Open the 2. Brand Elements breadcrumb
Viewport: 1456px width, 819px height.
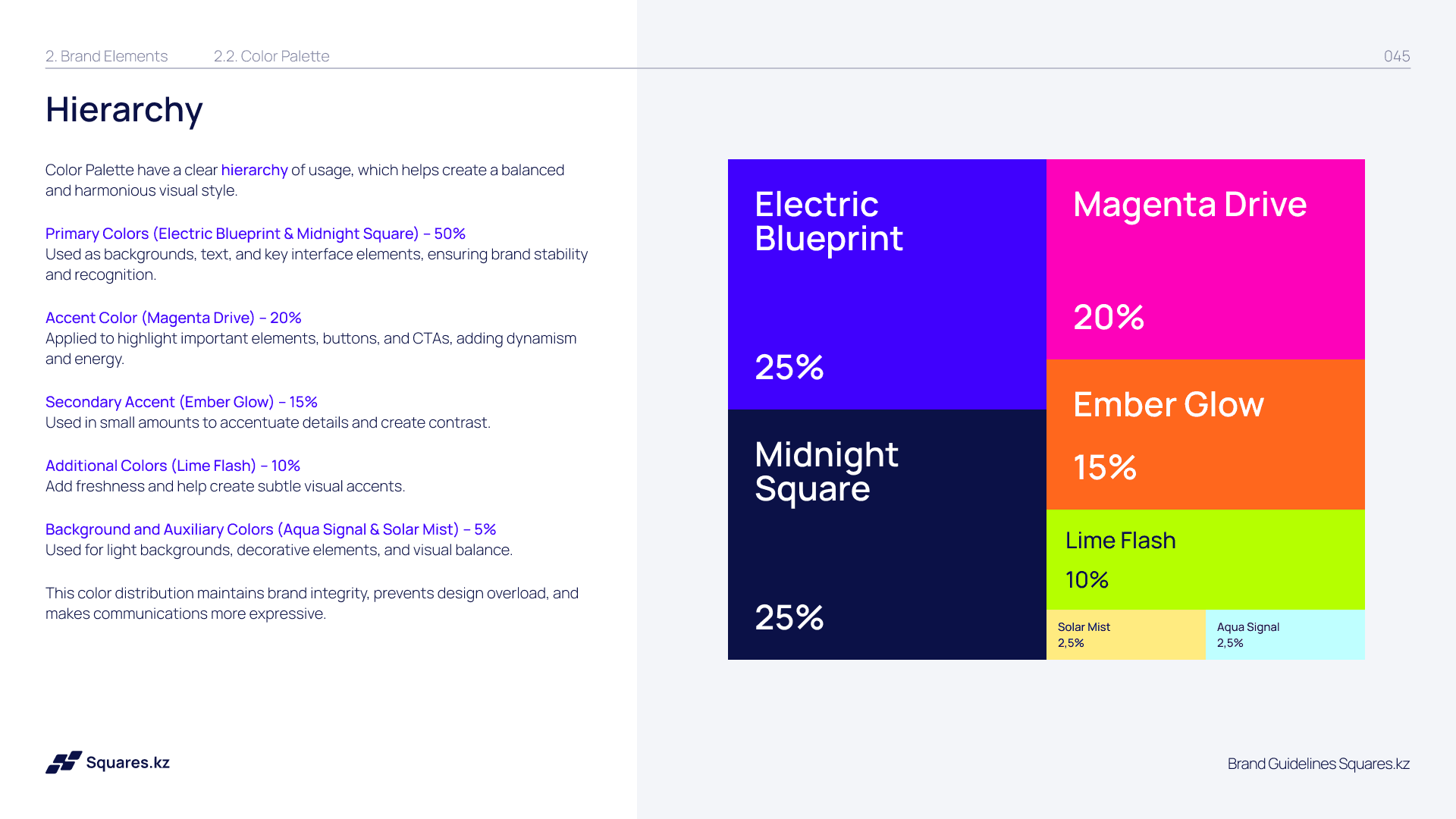click(x=106, y=56)
